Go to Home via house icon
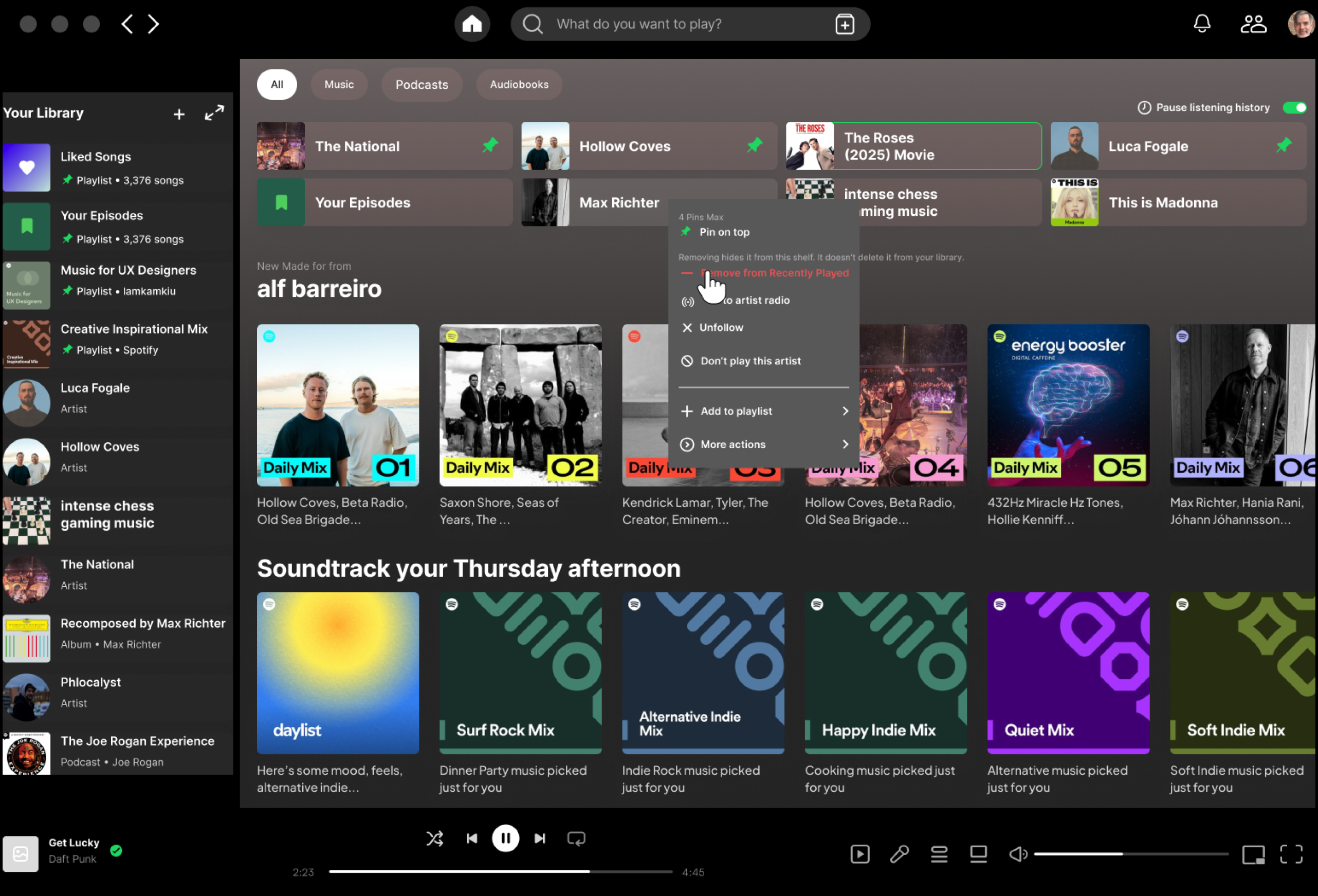The height and width of the screenshot is (896, 1318). click(472, 24)
